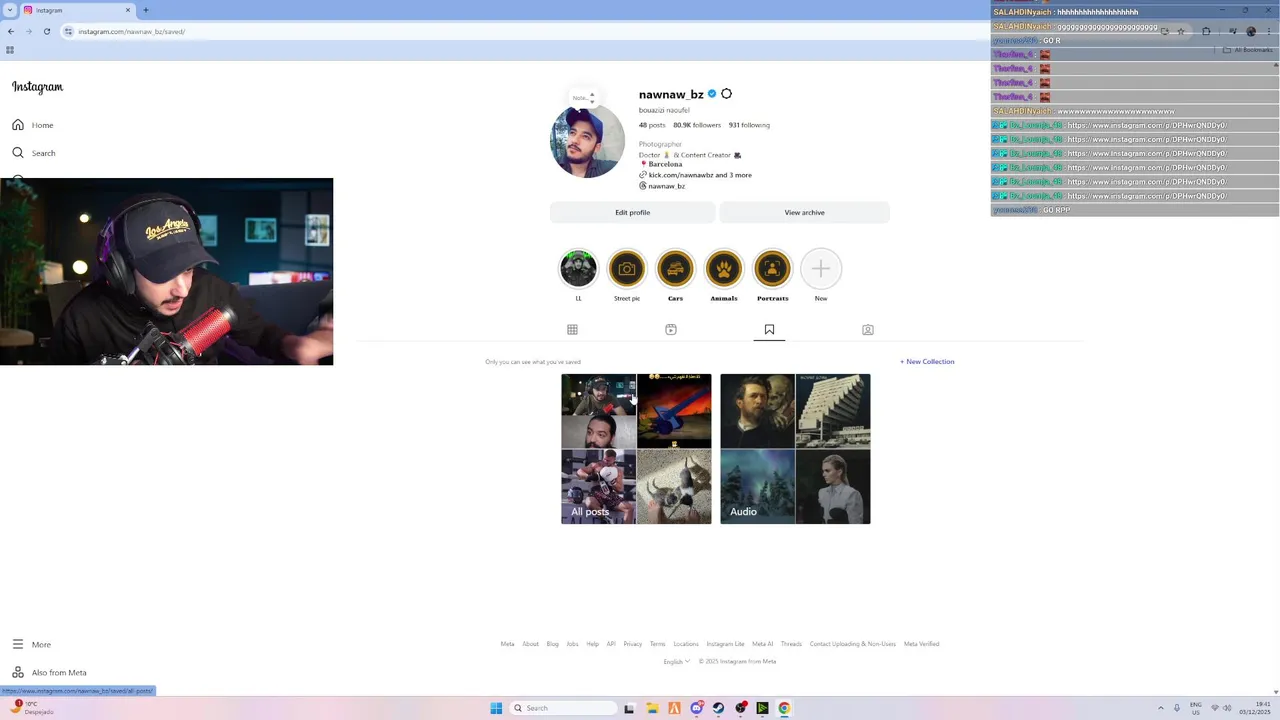
Task: Open Discord from the taskbar
Action: (696, 708)
